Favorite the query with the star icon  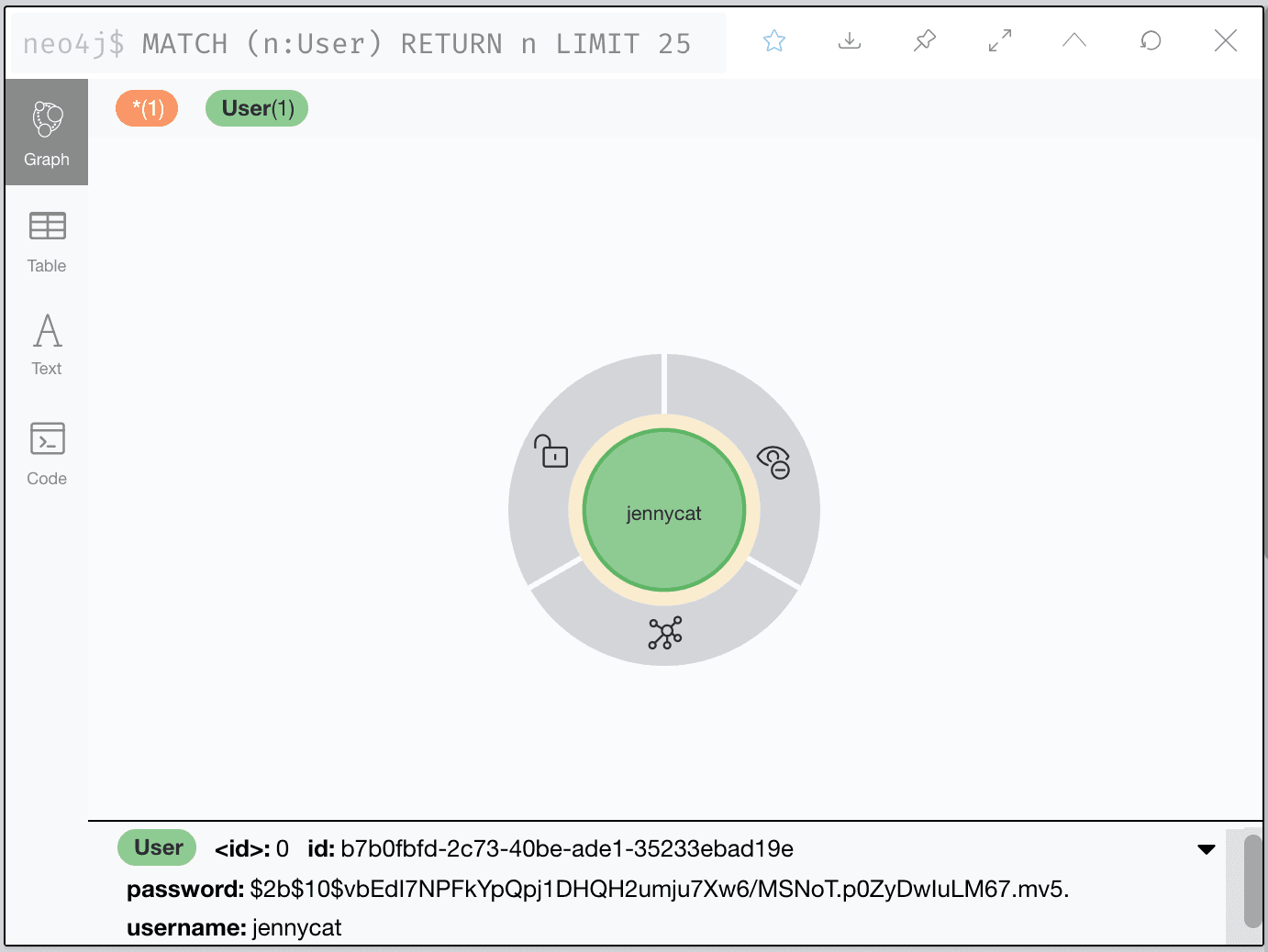tap(774, 41)
